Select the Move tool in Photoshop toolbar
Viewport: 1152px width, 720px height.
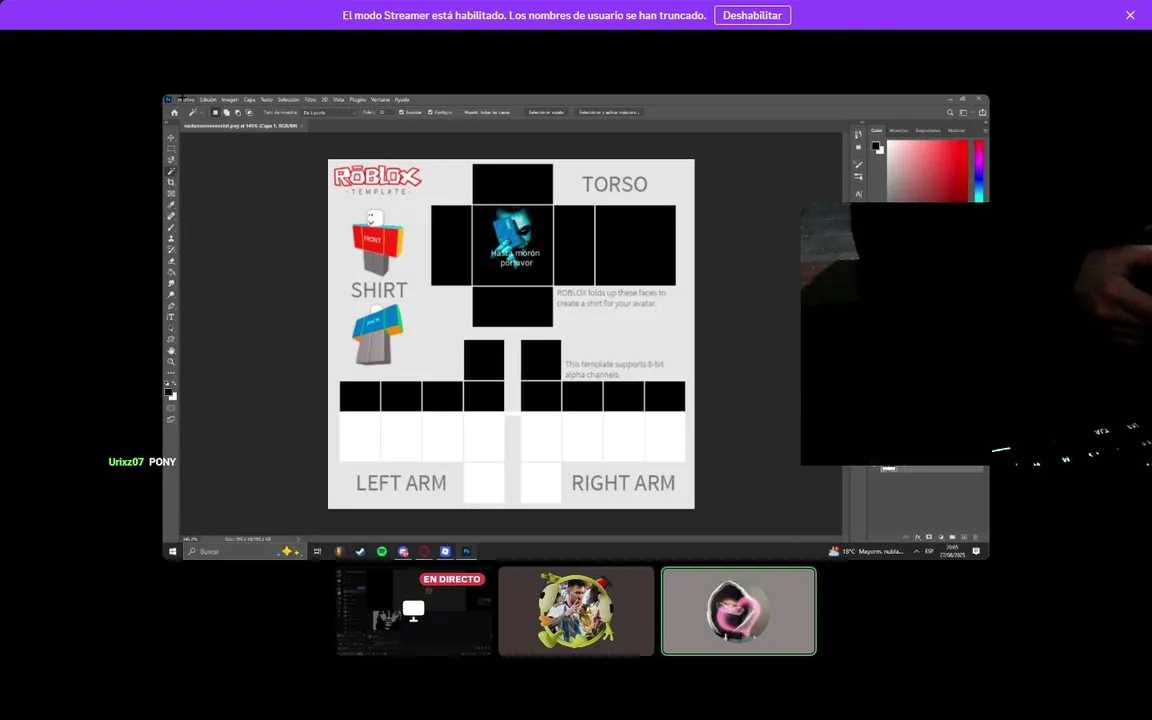[x=171, y=137]
